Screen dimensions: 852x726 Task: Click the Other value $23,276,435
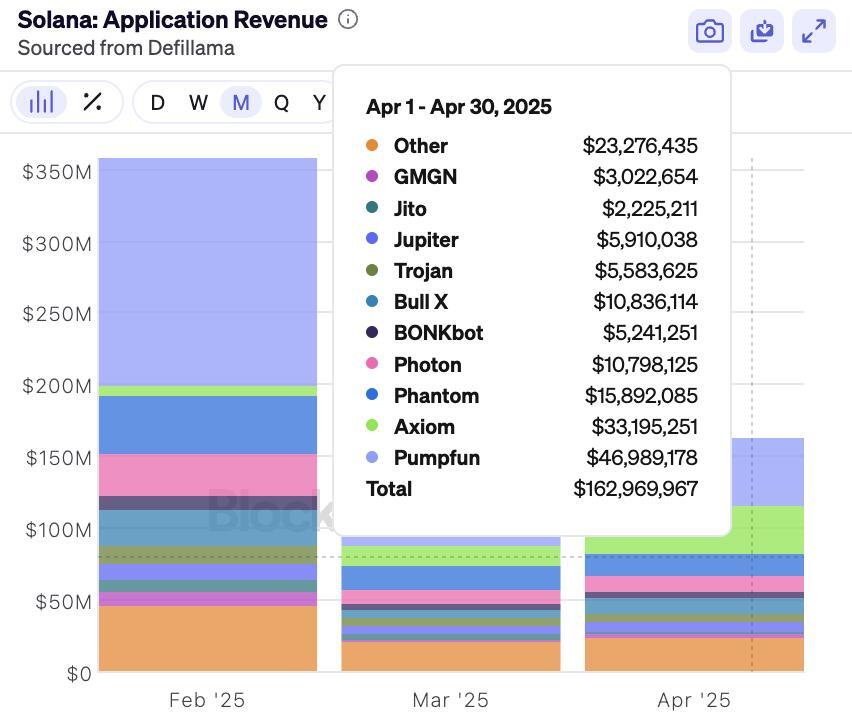[x=640, y=146]
